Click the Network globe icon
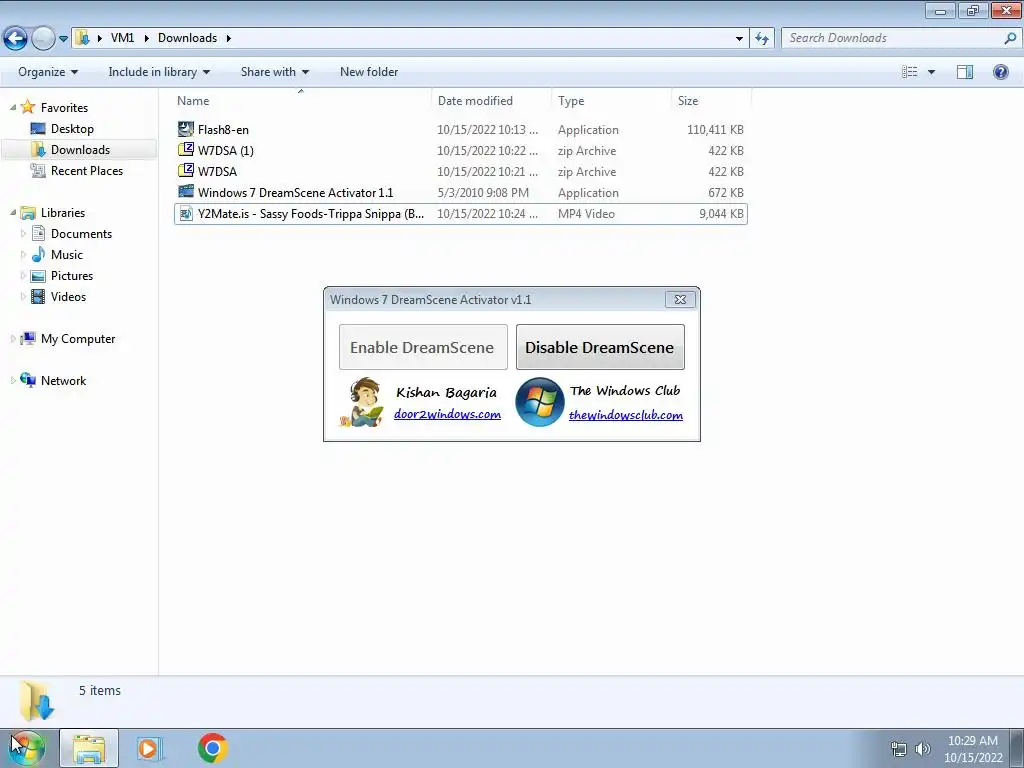The height and width of the screenshot is (768, 1024). (27, 379)
